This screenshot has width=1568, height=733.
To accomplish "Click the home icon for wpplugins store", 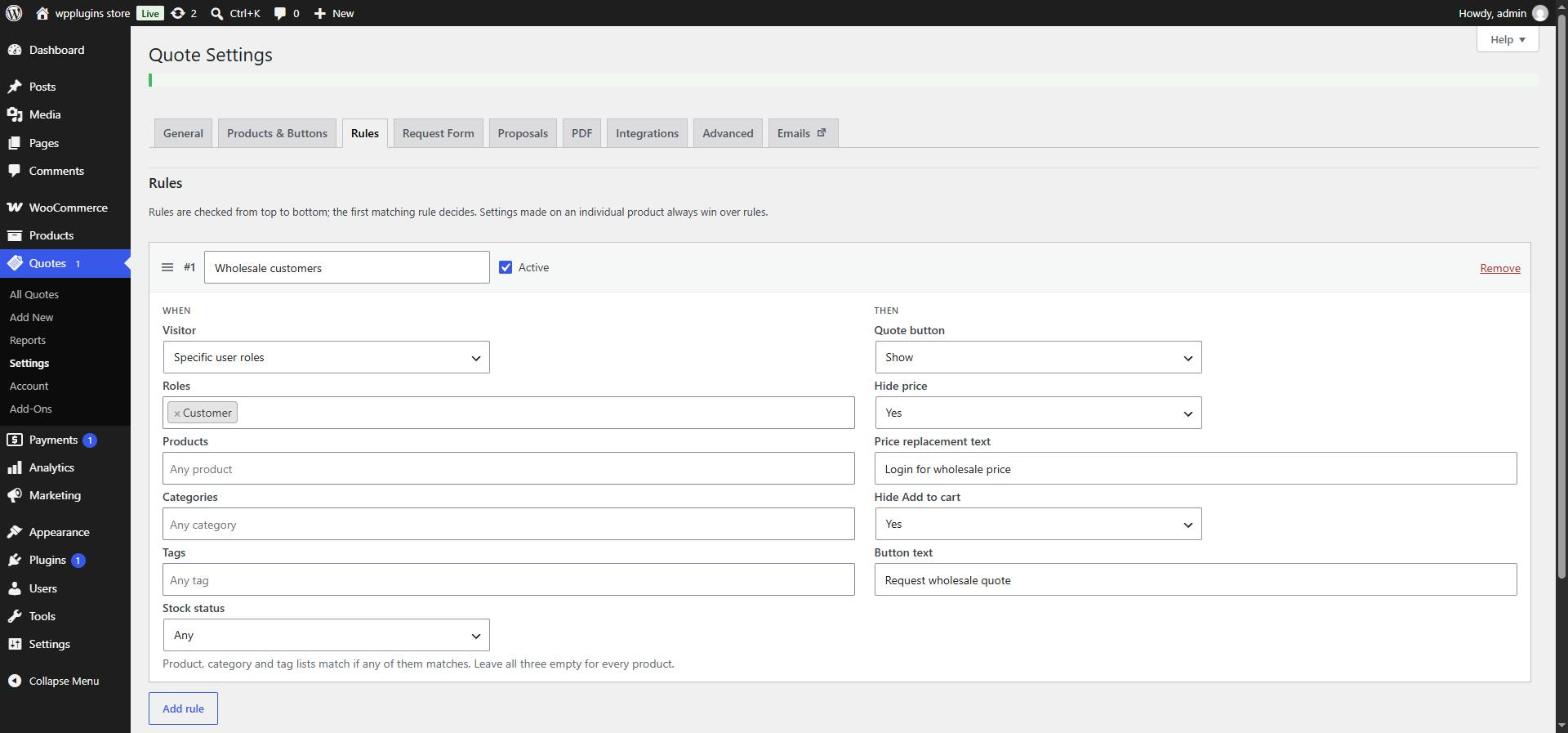I will point(42,13).
